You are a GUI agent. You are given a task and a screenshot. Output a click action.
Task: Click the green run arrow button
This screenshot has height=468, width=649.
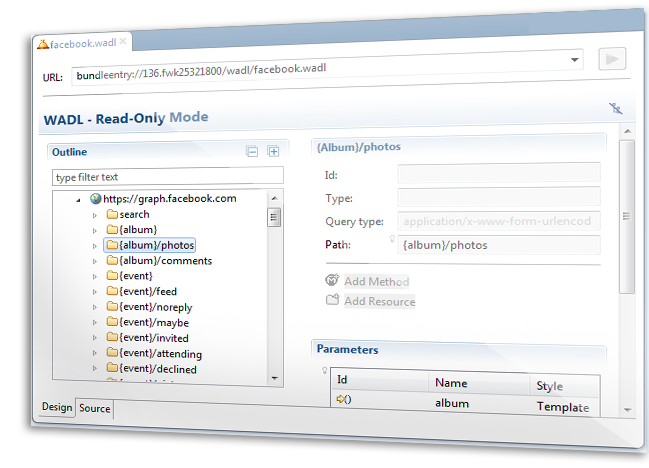(x=611, y=59)
